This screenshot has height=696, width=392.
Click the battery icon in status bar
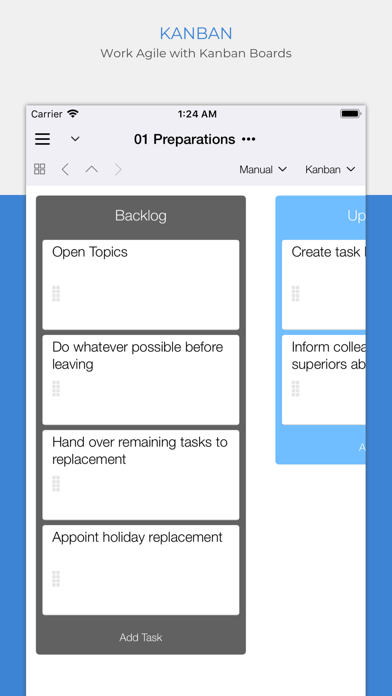tap(350, 114)
